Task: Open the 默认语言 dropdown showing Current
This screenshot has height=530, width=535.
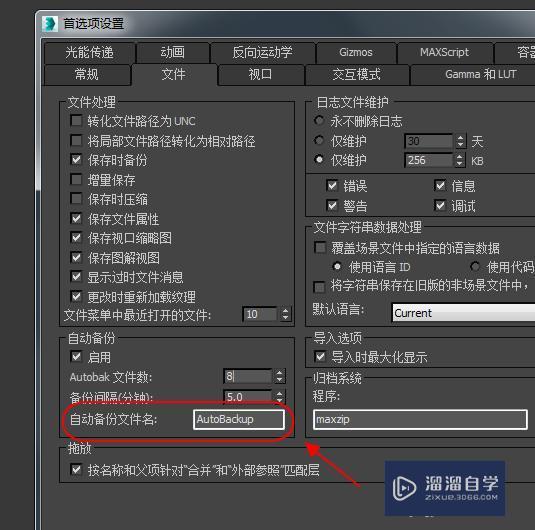Action: (464, 313)
